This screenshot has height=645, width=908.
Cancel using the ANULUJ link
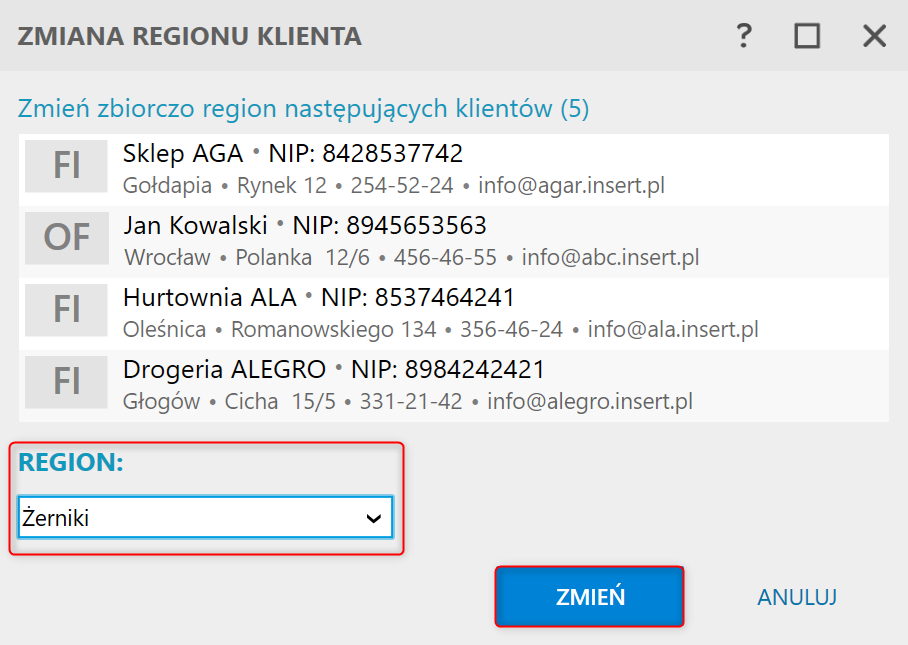click(797, 597)
